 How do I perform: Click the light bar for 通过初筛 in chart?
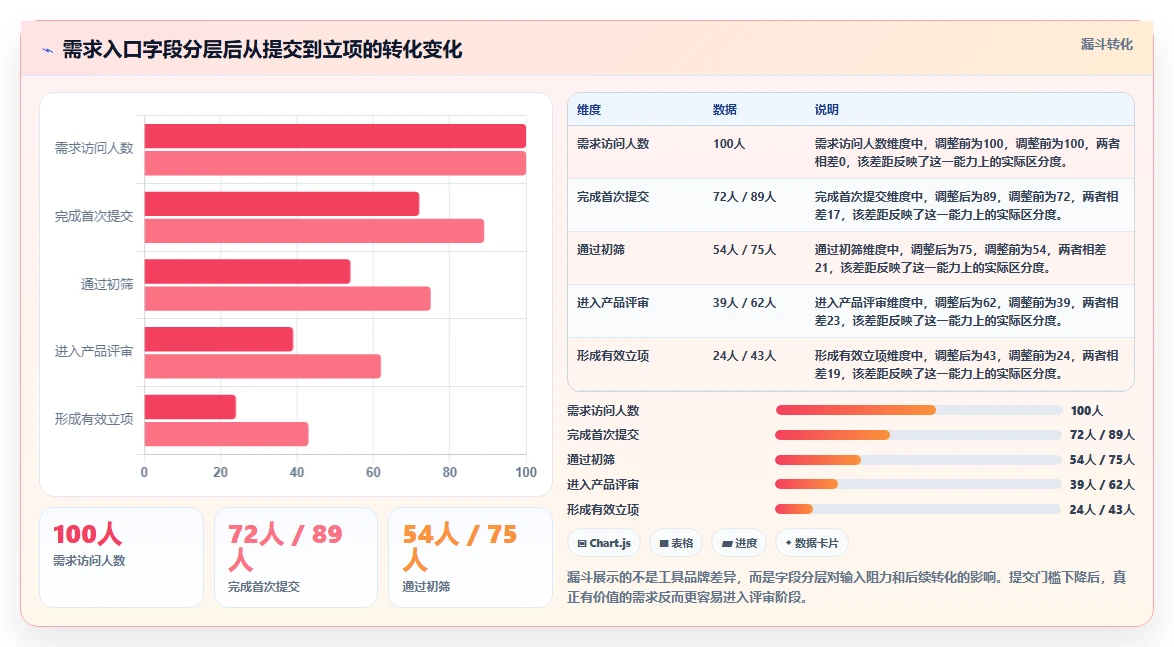pos(288,298)
